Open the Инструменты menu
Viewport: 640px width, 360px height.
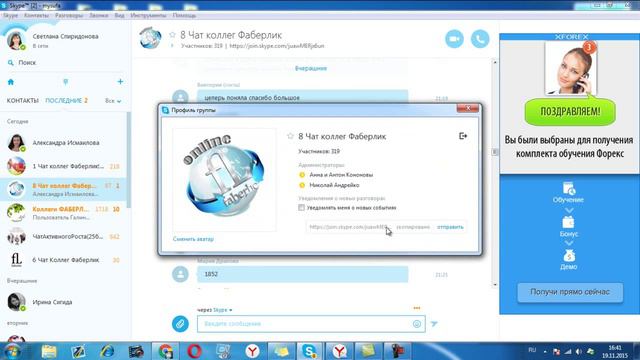pos(148,16)
